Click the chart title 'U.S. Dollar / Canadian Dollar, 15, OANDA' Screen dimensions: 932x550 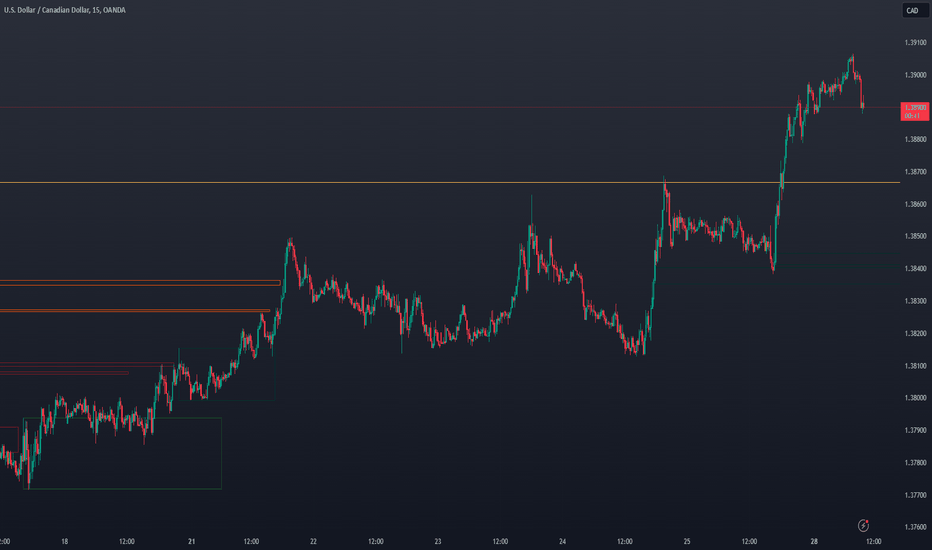(65, 10)
